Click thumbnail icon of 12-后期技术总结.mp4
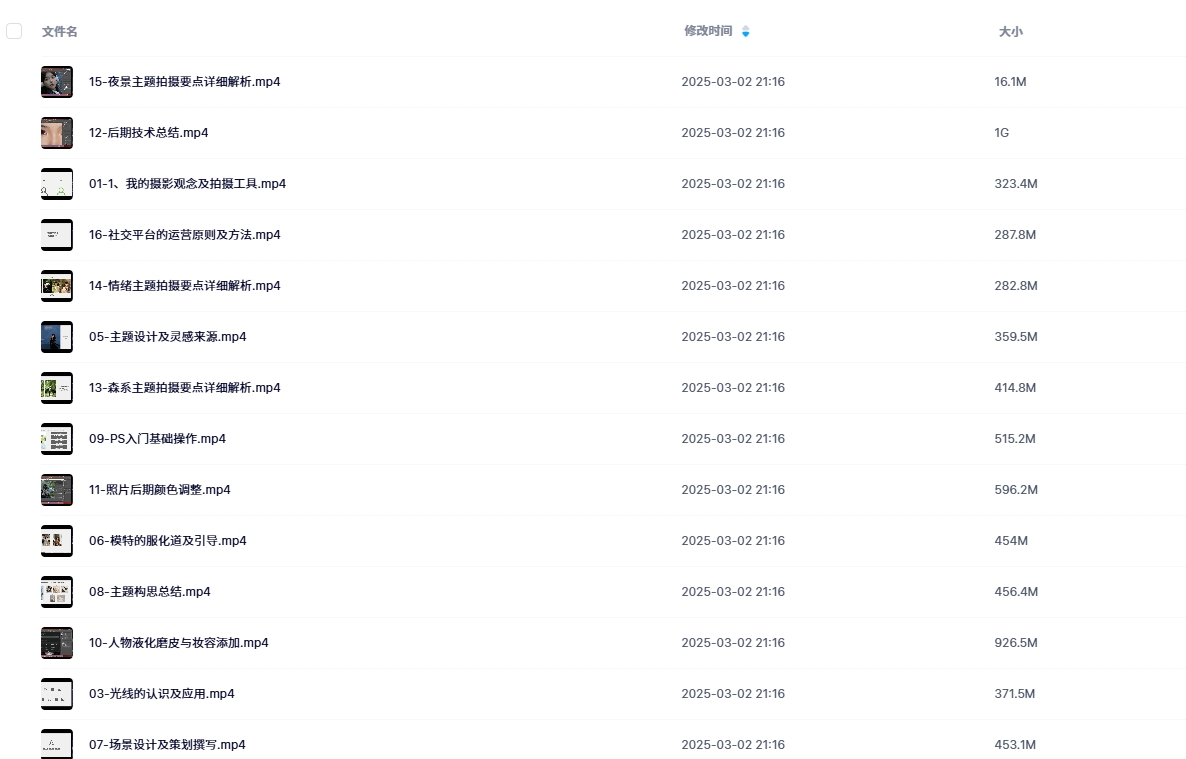The width and height of the screenshot is (1186, 759). coord(56,133)
